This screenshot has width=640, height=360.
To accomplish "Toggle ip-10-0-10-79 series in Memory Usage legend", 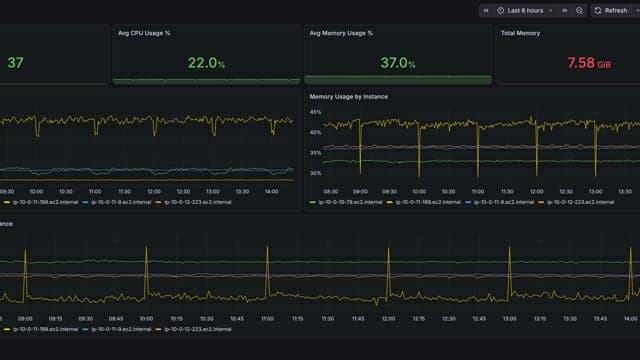I will 350,202.
